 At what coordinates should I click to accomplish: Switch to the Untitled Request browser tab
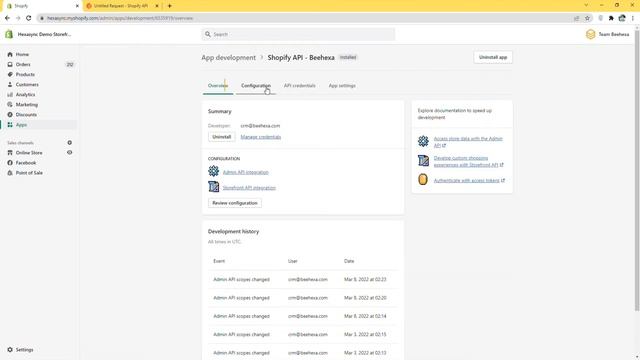121,6
